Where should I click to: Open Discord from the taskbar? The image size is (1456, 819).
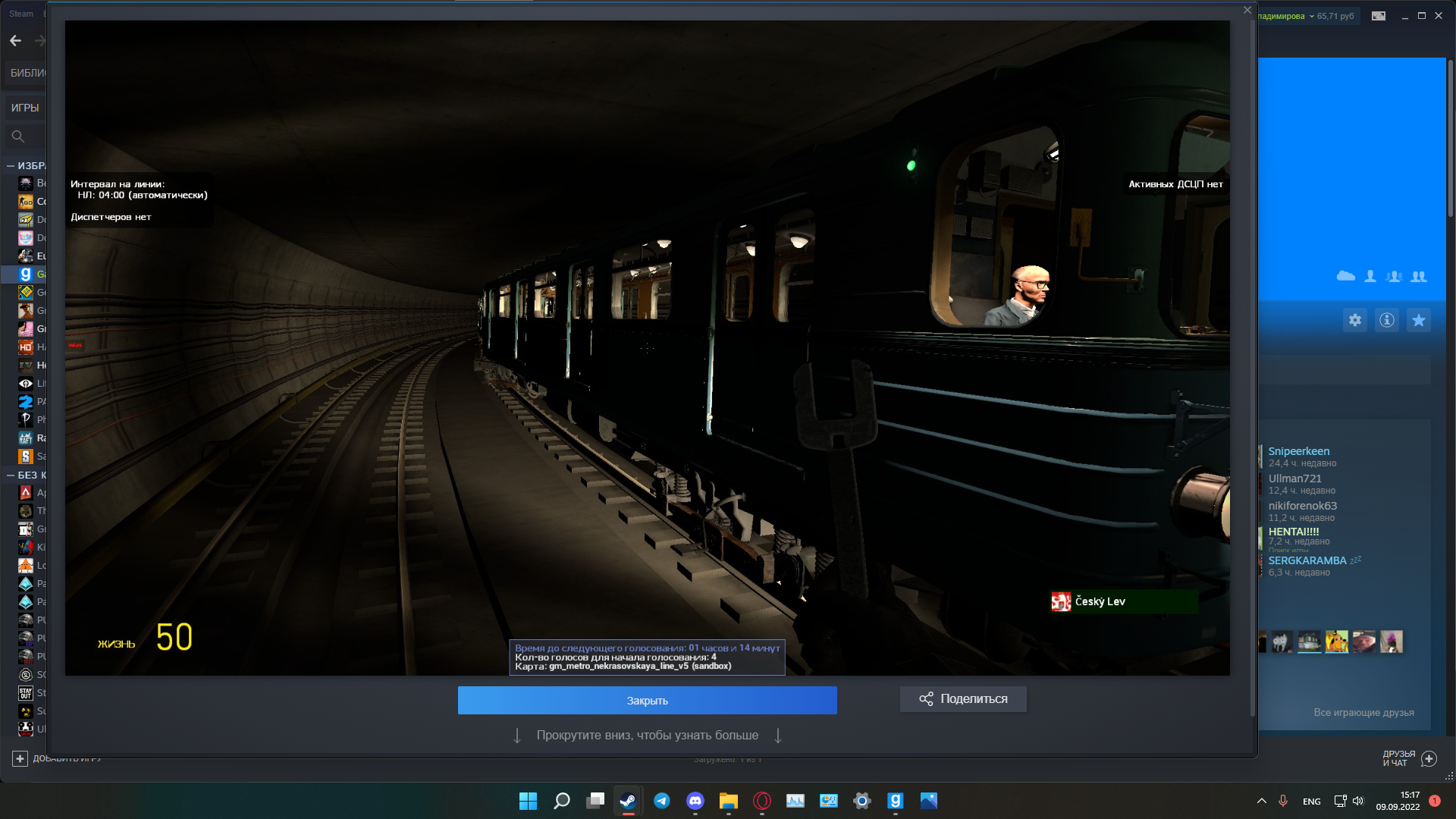[695, 801]
